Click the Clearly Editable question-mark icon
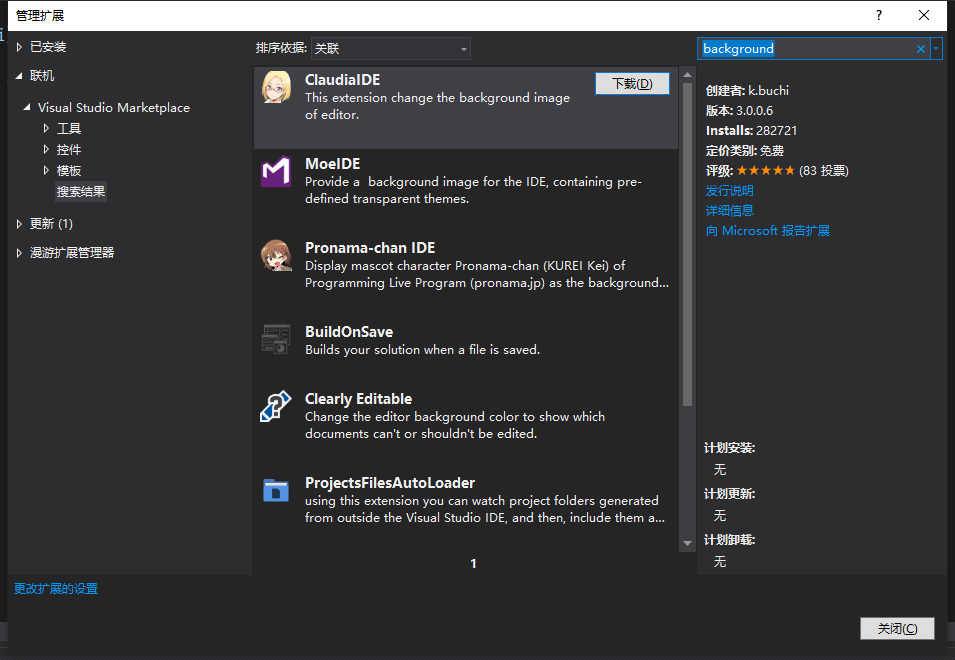Image resolution: width=955 pixels, height=660 pixels. [276, 406]
